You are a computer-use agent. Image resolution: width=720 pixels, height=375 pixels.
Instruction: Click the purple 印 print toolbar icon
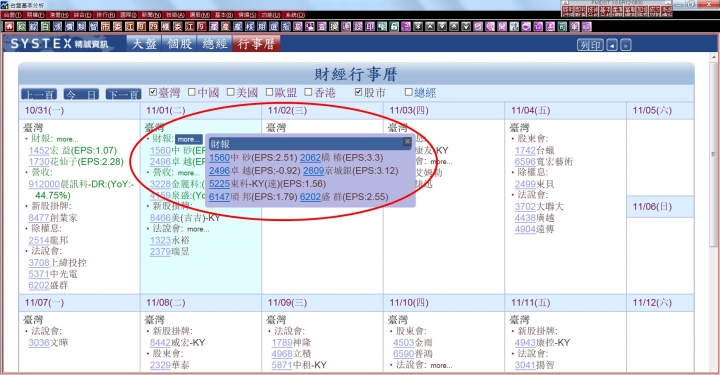pos(370,27)
